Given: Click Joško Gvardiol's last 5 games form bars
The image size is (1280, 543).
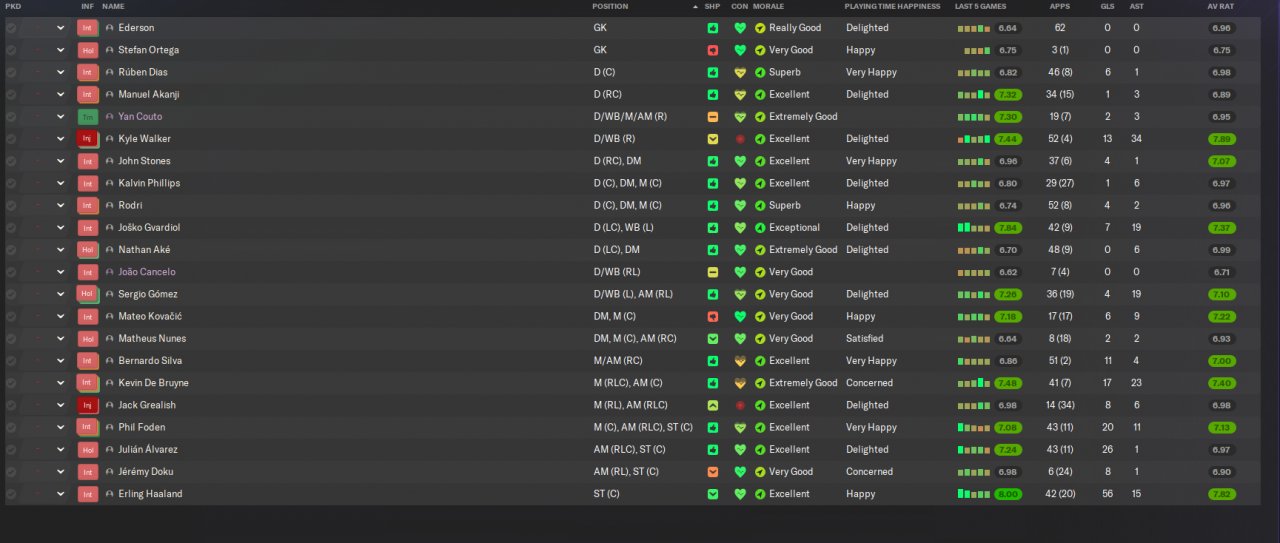Looking at the screenshot, I should tap(975, 228).
